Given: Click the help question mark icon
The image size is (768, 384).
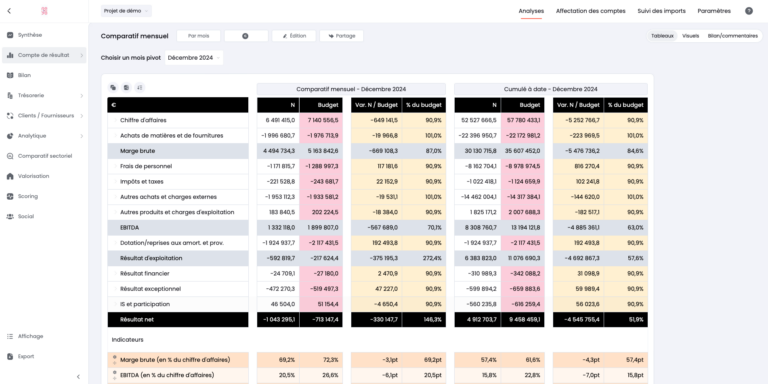Looking at the screenshot, I should coord(749,11).
